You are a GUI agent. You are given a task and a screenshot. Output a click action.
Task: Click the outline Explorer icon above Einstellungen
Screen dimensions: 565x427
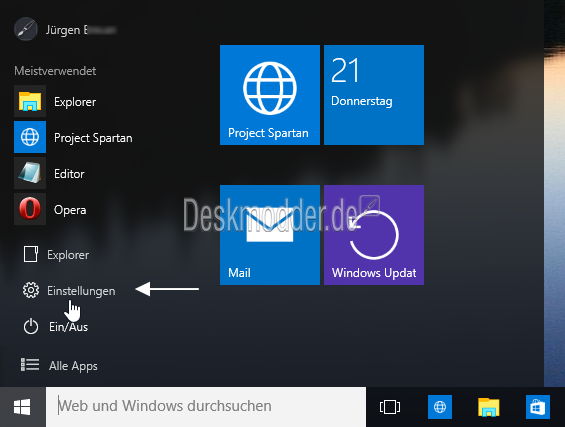point(31,254)
